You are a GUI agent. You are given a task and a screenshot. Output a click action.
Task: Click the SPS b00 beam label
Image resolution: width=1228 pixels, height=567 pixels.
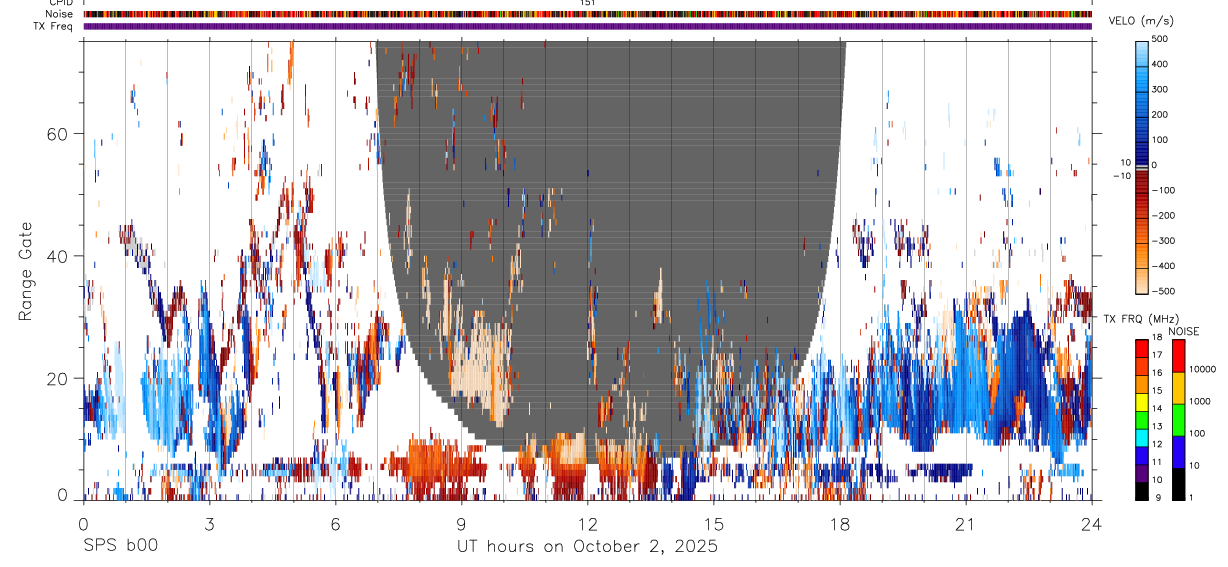click(119, 546)
